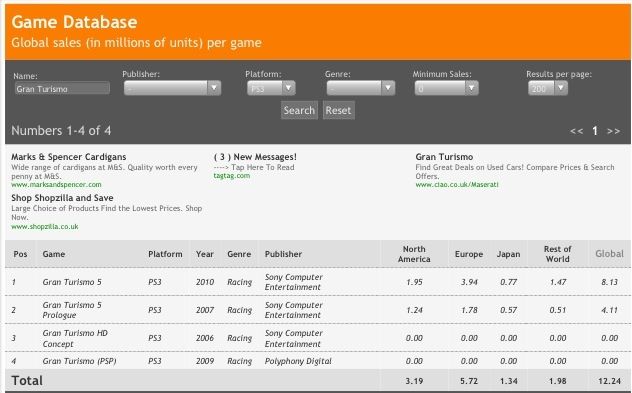The width and height of the screenshot is (632, 393).
Task: Go to next page with >> arrows
Action: point(613,131)
